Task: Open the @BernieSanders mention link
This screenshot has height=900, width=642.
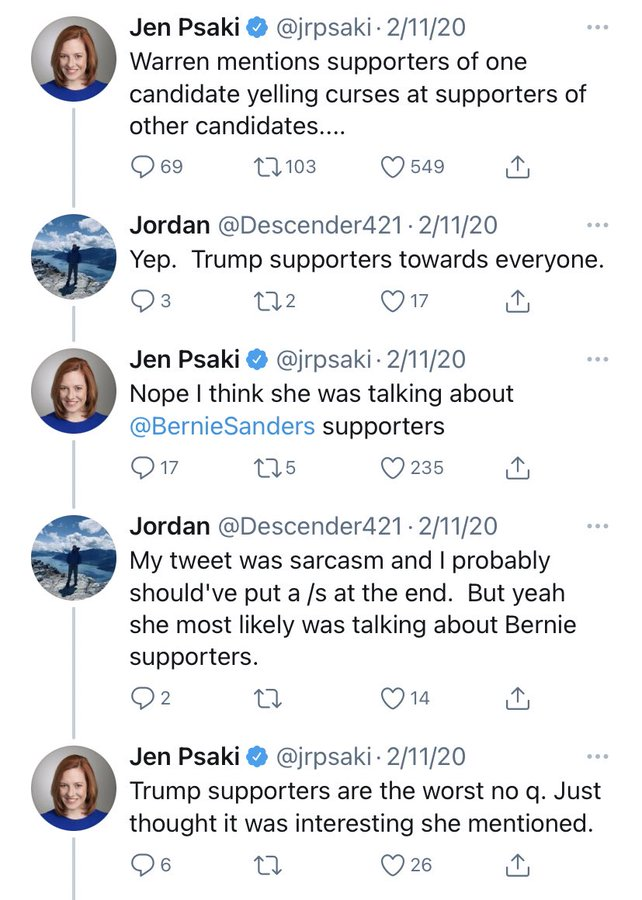Action: tap(222, 426)
